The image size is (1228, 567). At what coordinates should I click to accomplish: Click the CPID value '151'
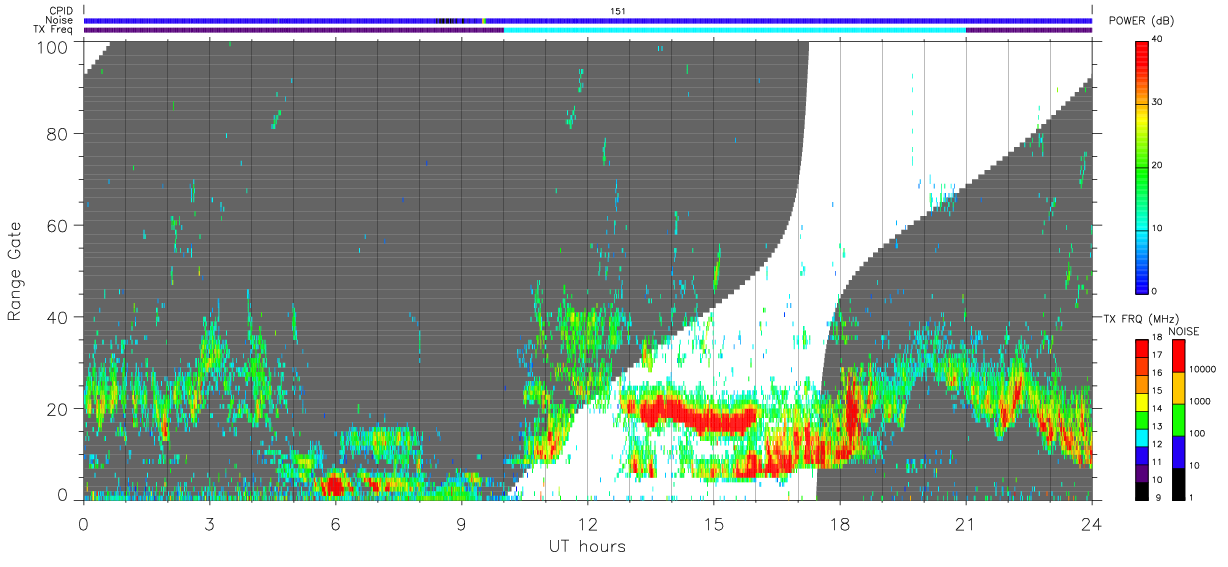(617, 11)
